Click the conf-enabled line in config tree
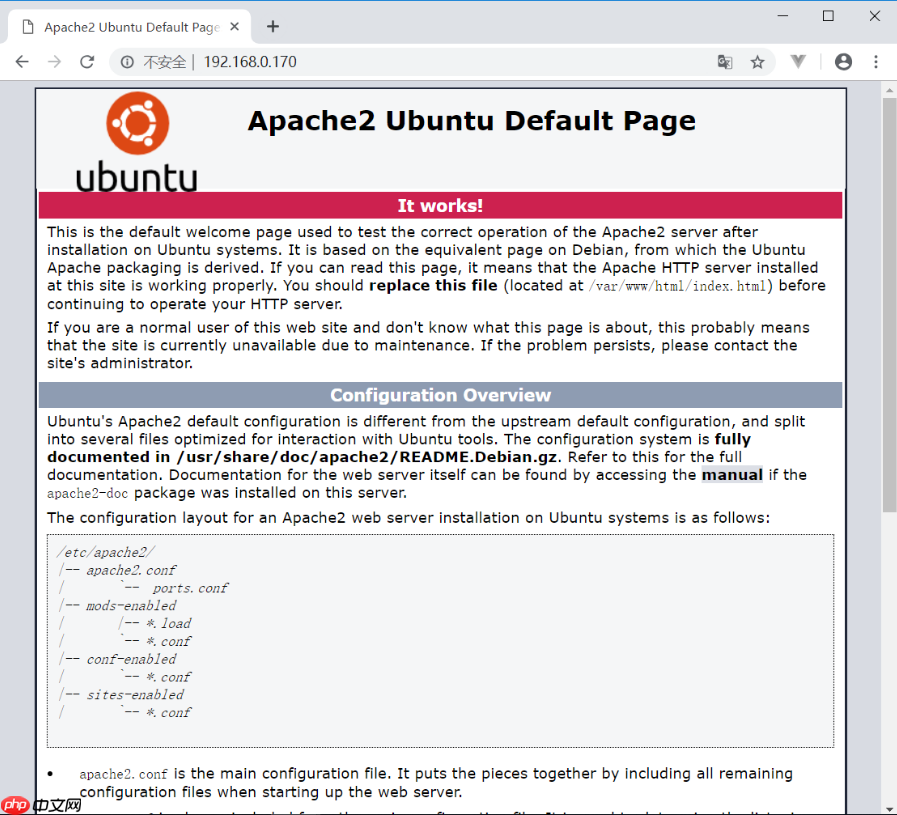 (x=131, y=659)
